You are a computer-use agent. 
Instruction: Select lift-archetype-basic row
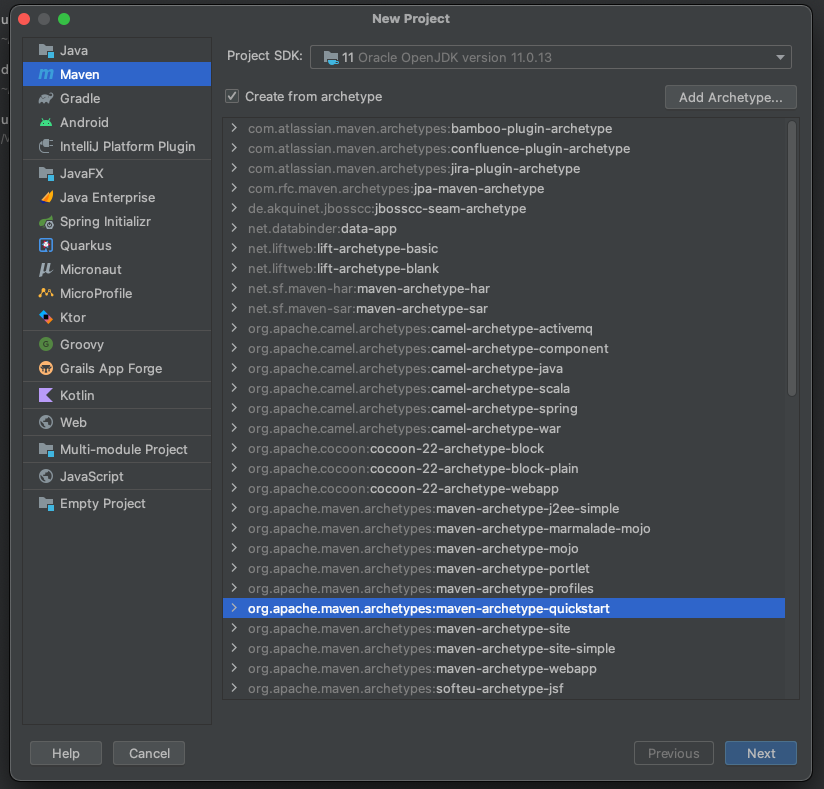coord(504,248)
